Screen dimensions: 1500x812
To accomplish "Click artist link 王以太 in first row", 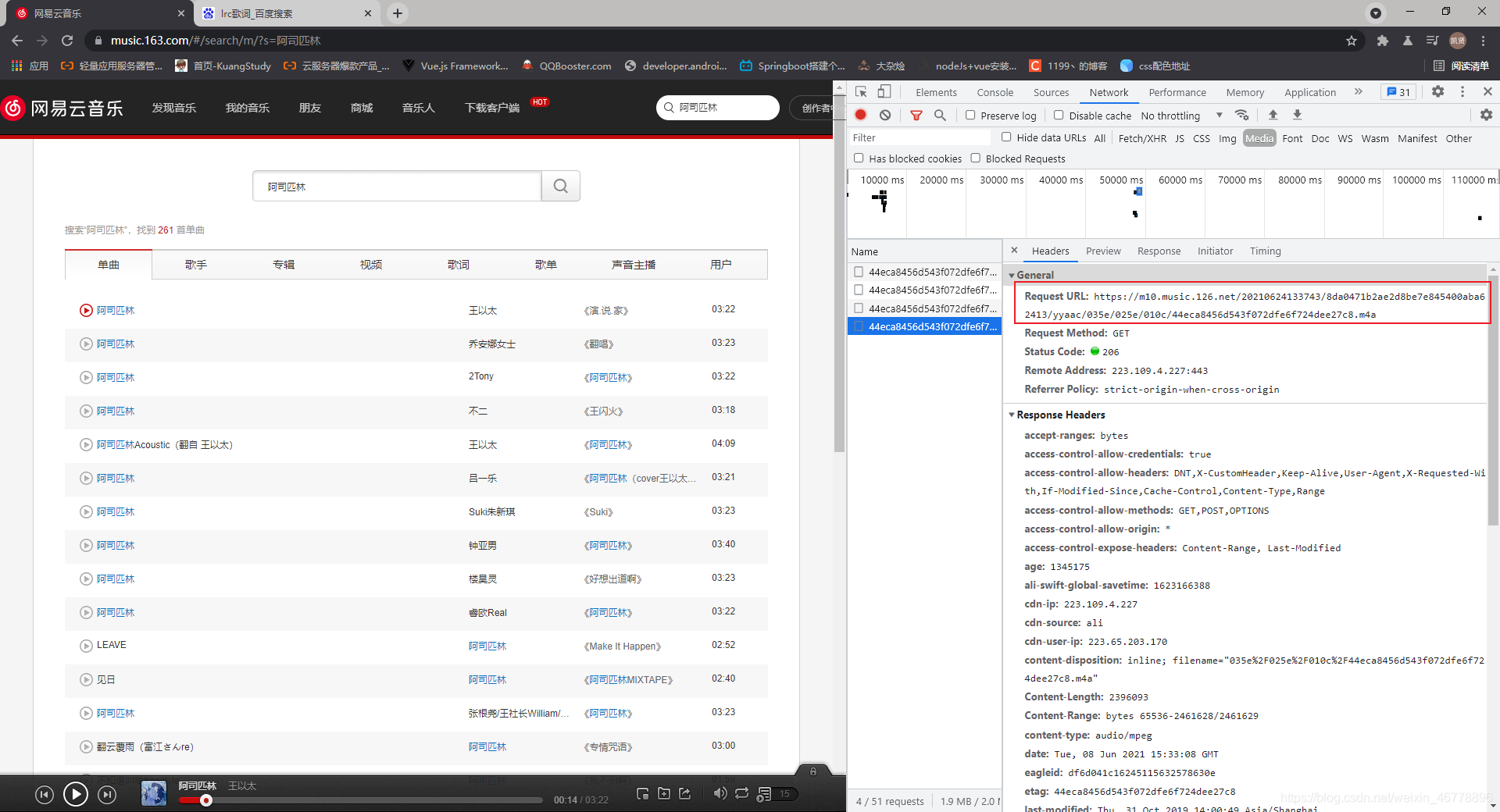I will coord(483,310).
